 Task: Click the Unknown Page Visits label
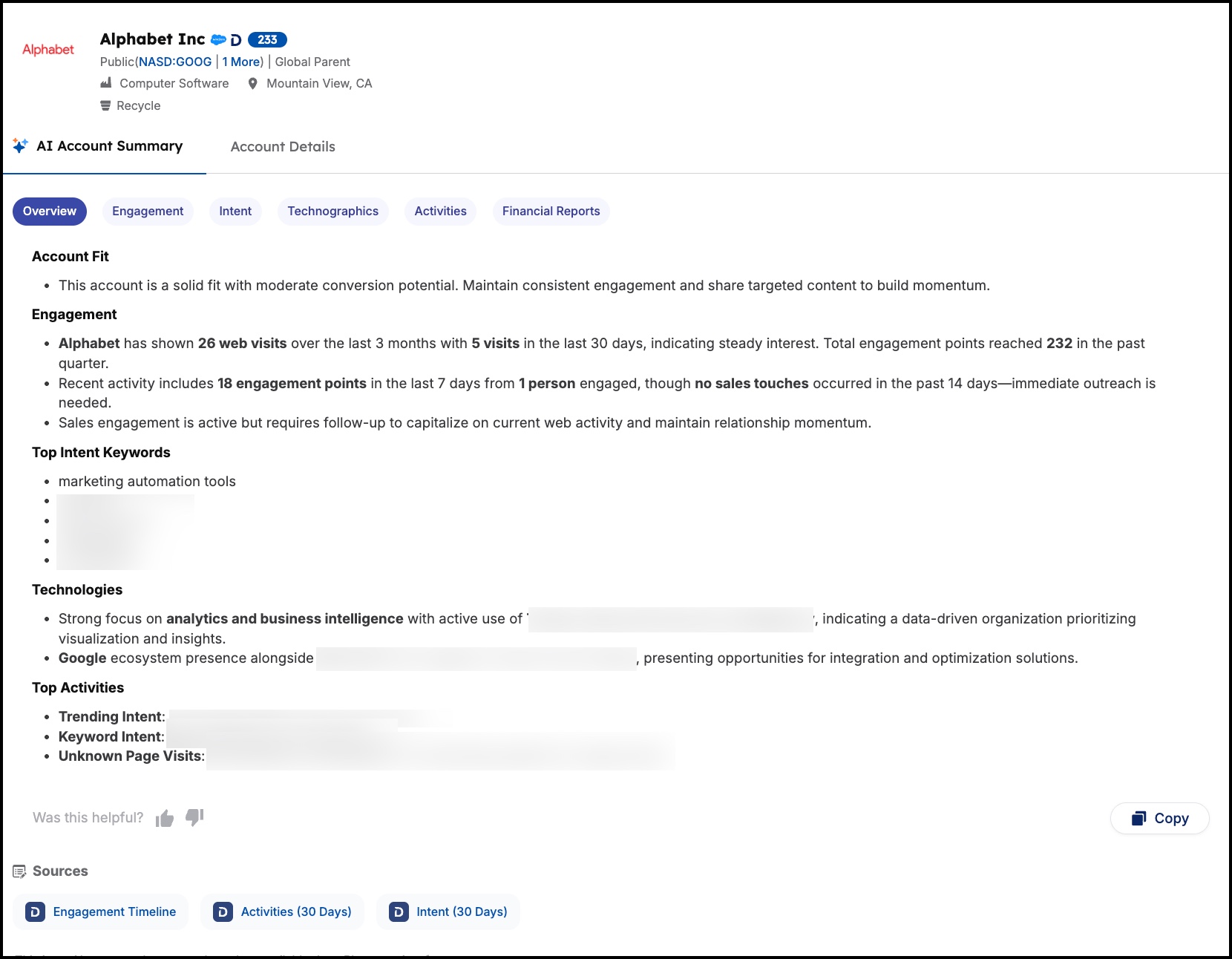point(131,756)
